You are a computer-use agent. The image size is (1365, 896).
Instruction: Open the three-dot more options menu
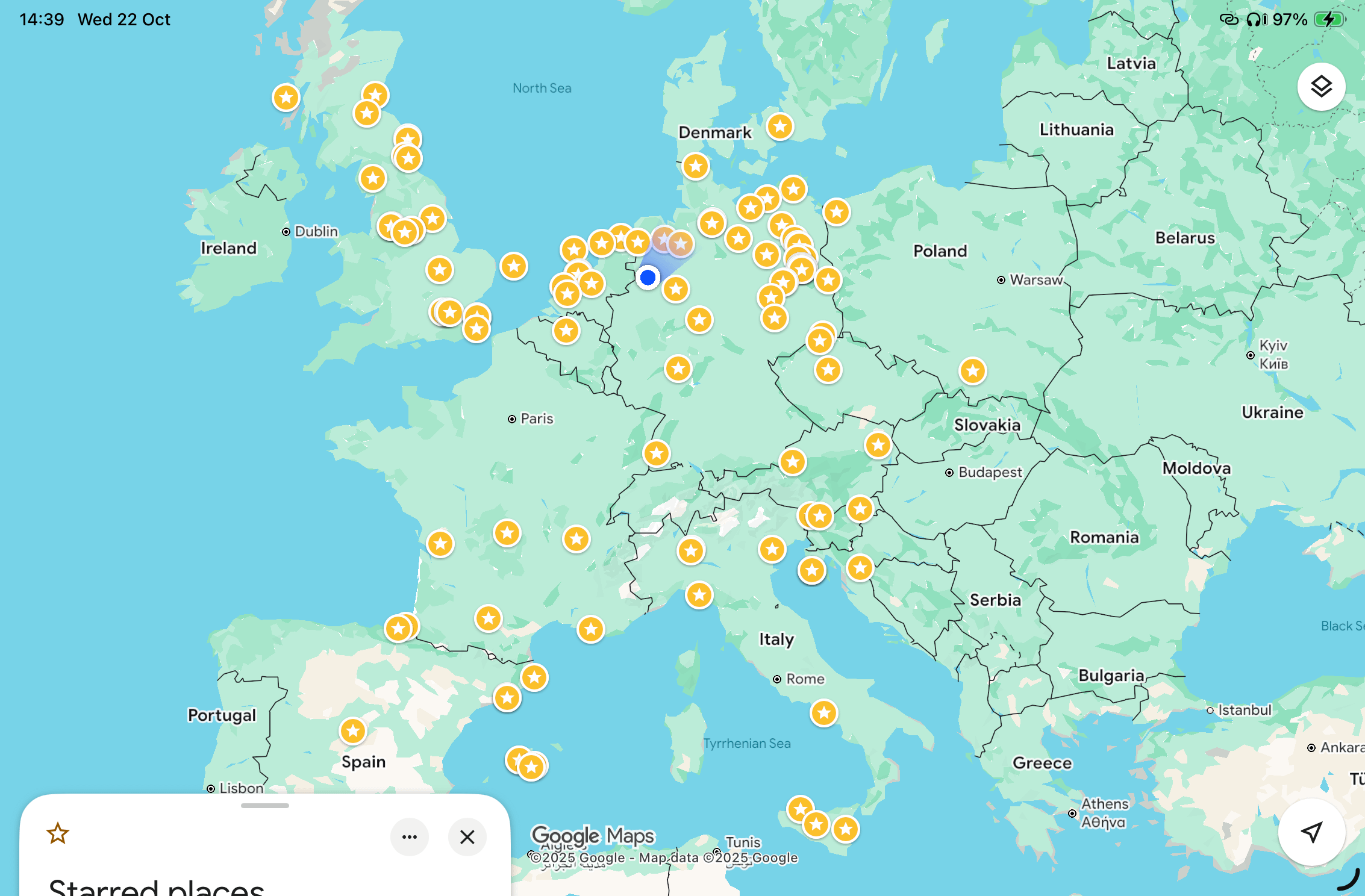409,836
